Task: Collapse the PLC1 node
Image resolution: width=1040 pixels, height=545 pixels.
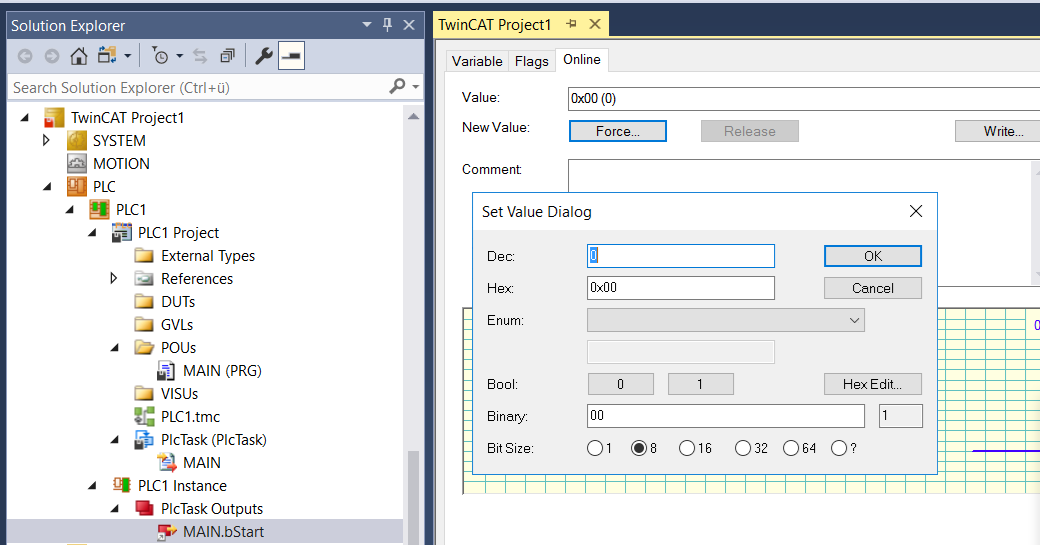Action: [70, 210]
